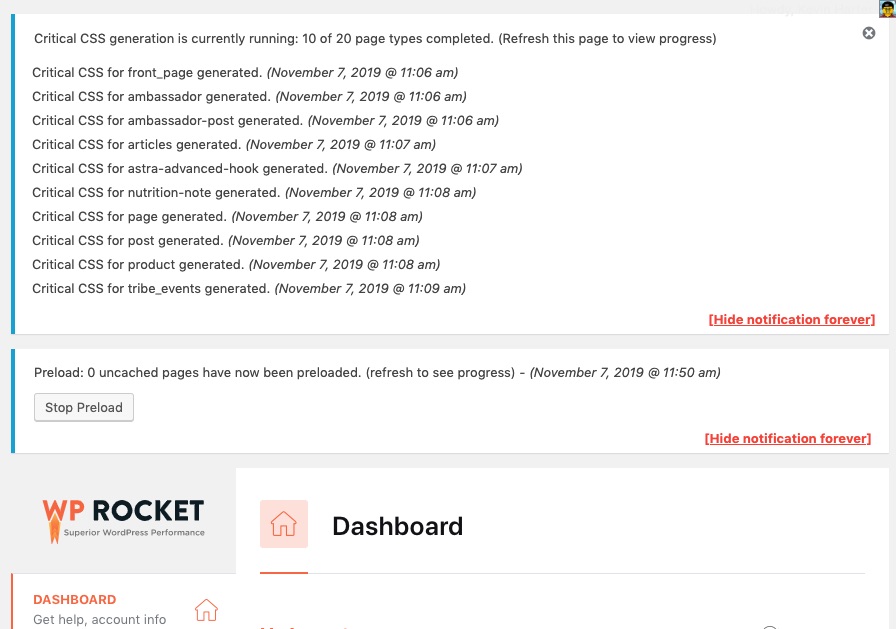Click the orange underline beneath Dashboard
Image resolution: width=896 pixels, height=629 pixels.
click(x=283, y=575)
